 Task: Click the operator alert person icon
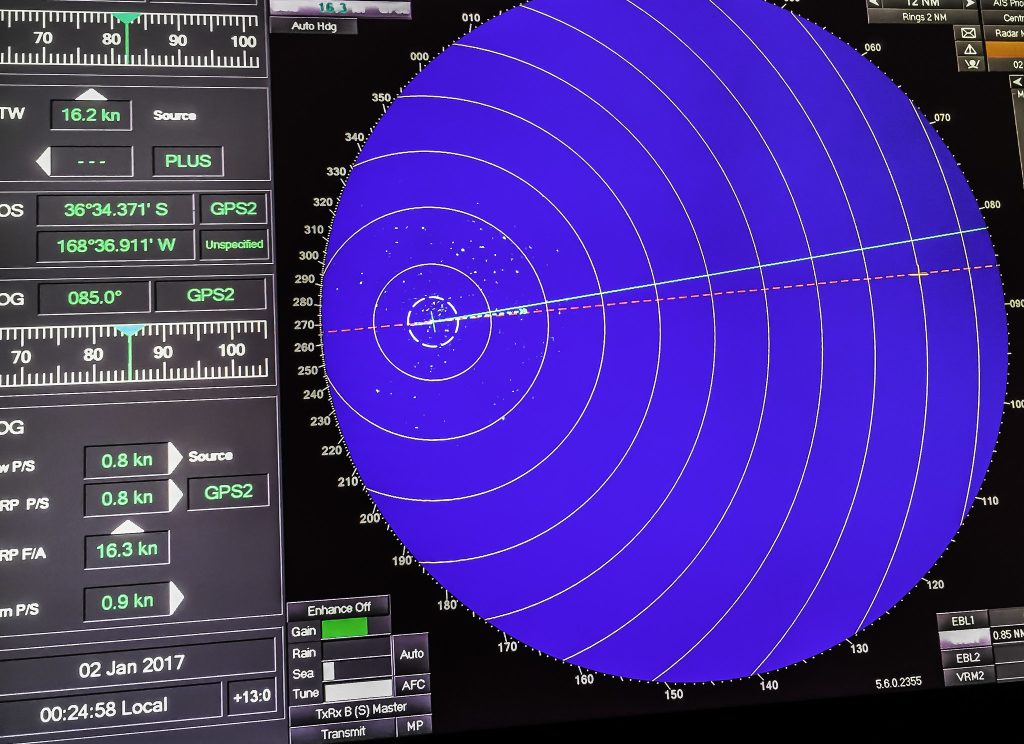click(x=972, y=64)
